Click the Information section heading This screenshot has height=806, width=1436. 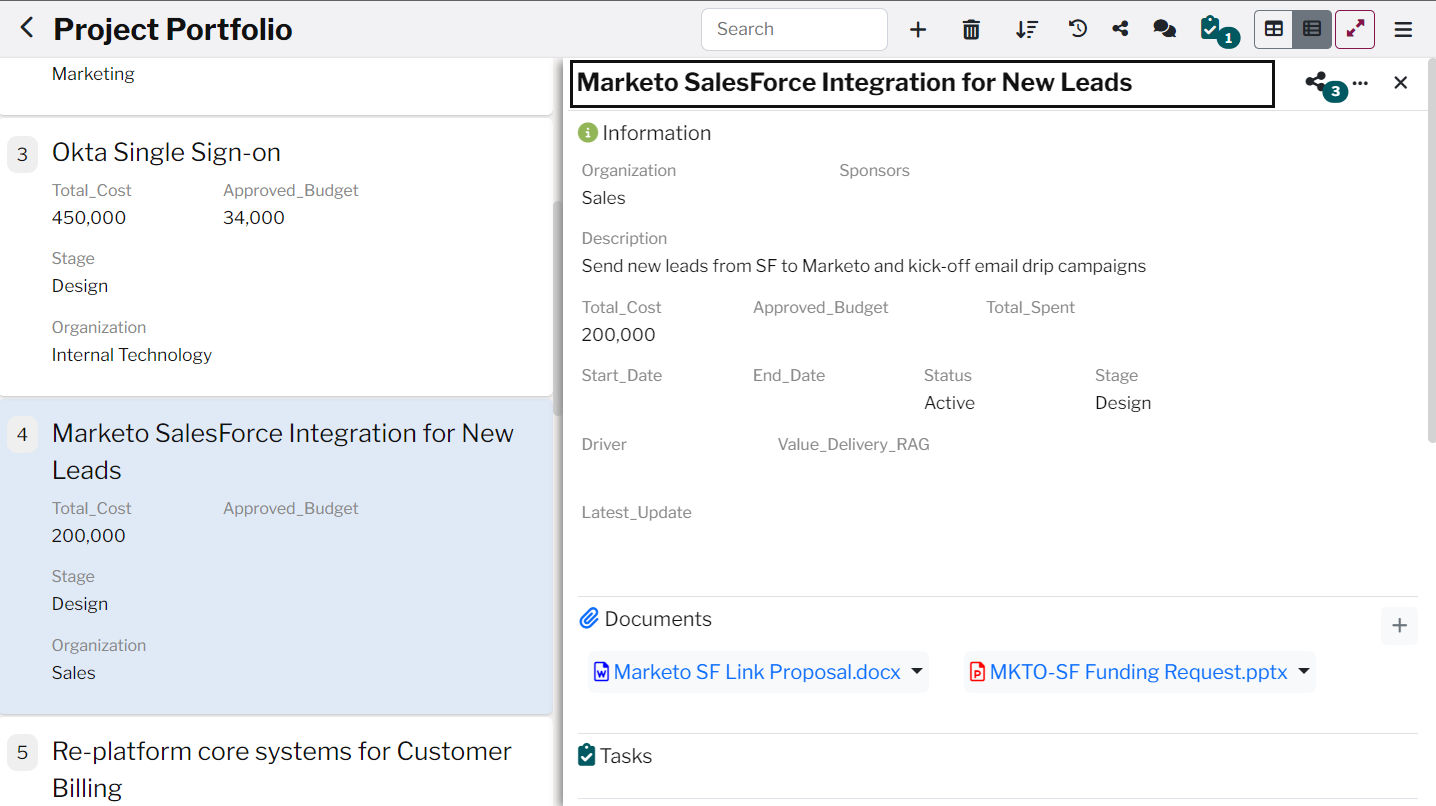point(657,133)
